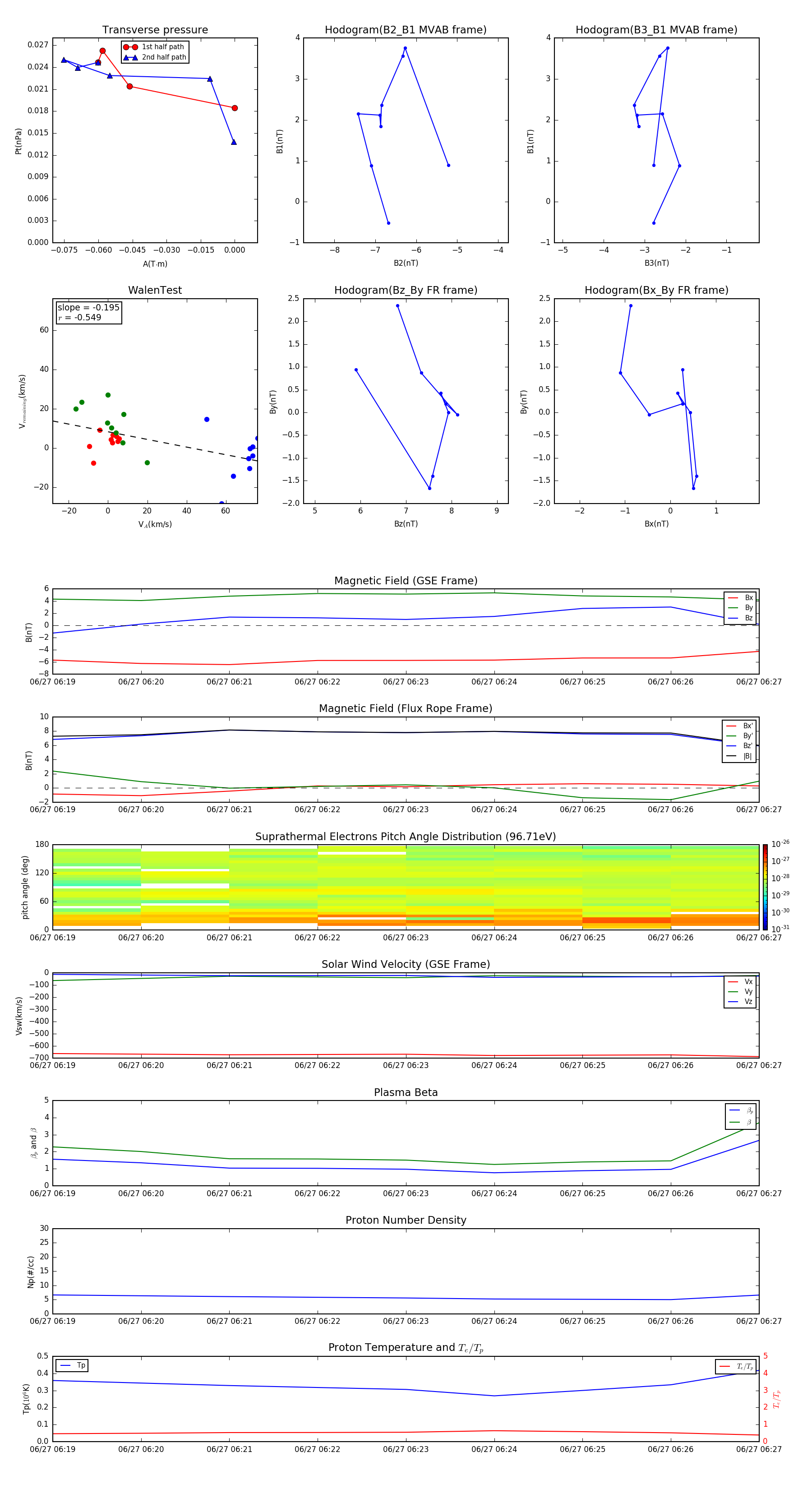Click the pitch angle color bar scale

[x=765, y=887]
